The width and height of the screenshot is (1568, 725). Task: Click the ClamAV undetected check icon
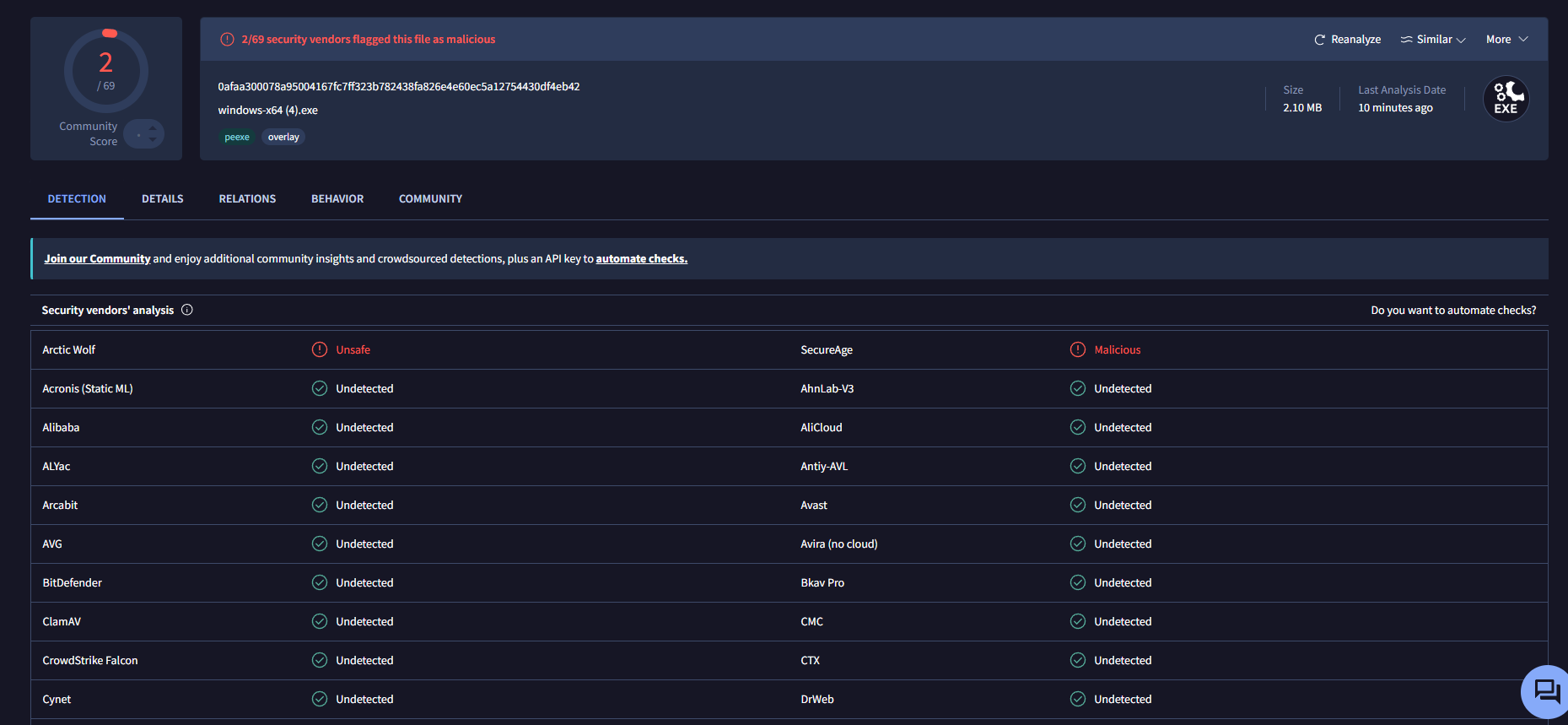tap(320, 621)
